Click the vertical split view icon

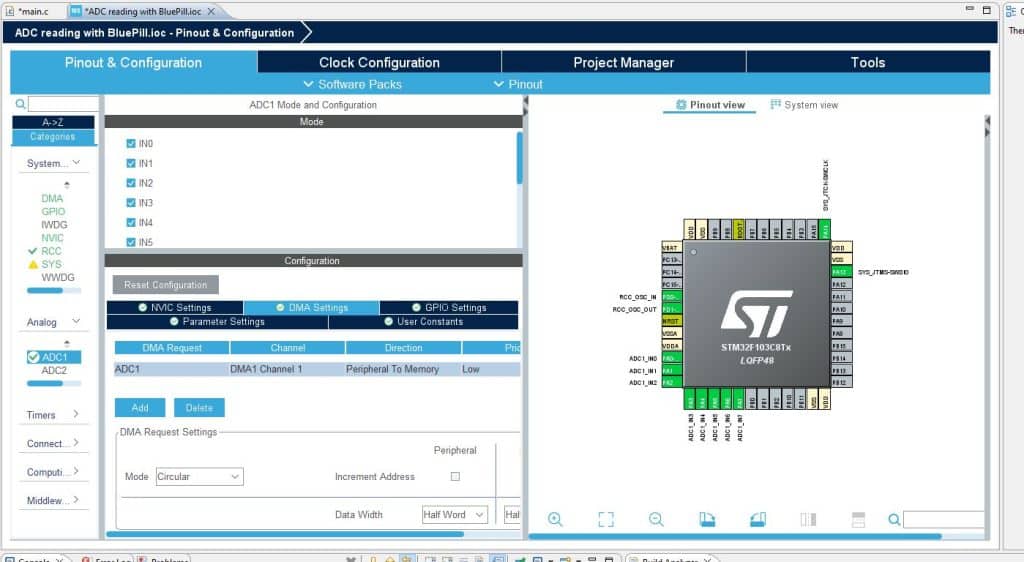pos(808,519)
